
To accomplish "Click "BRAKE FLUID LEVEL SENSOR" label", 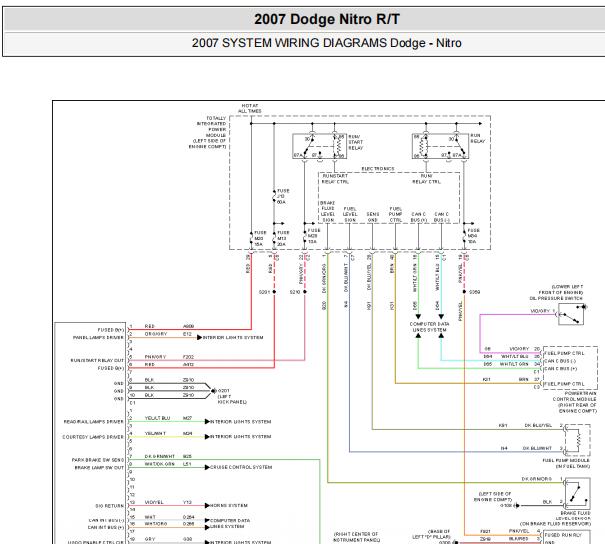I will click(575, 516).
